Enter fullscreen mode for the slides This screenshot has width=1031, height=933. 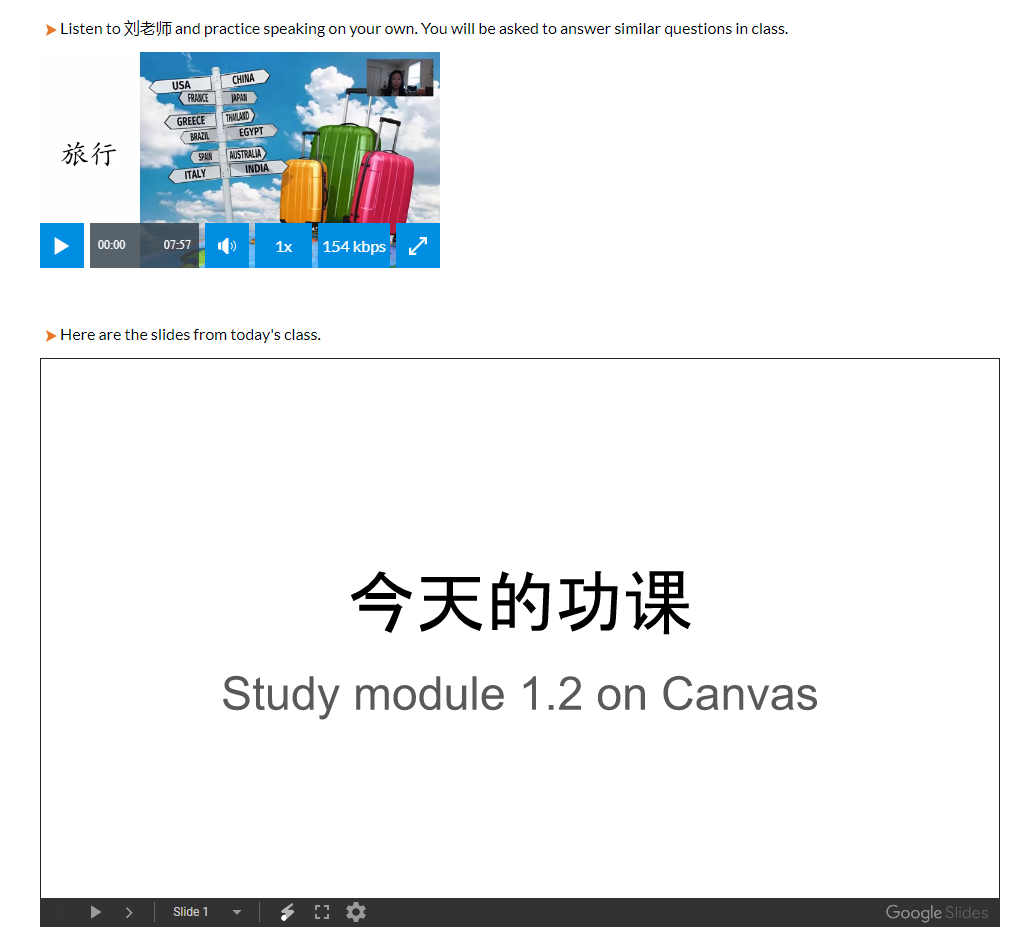click(322, 912)
